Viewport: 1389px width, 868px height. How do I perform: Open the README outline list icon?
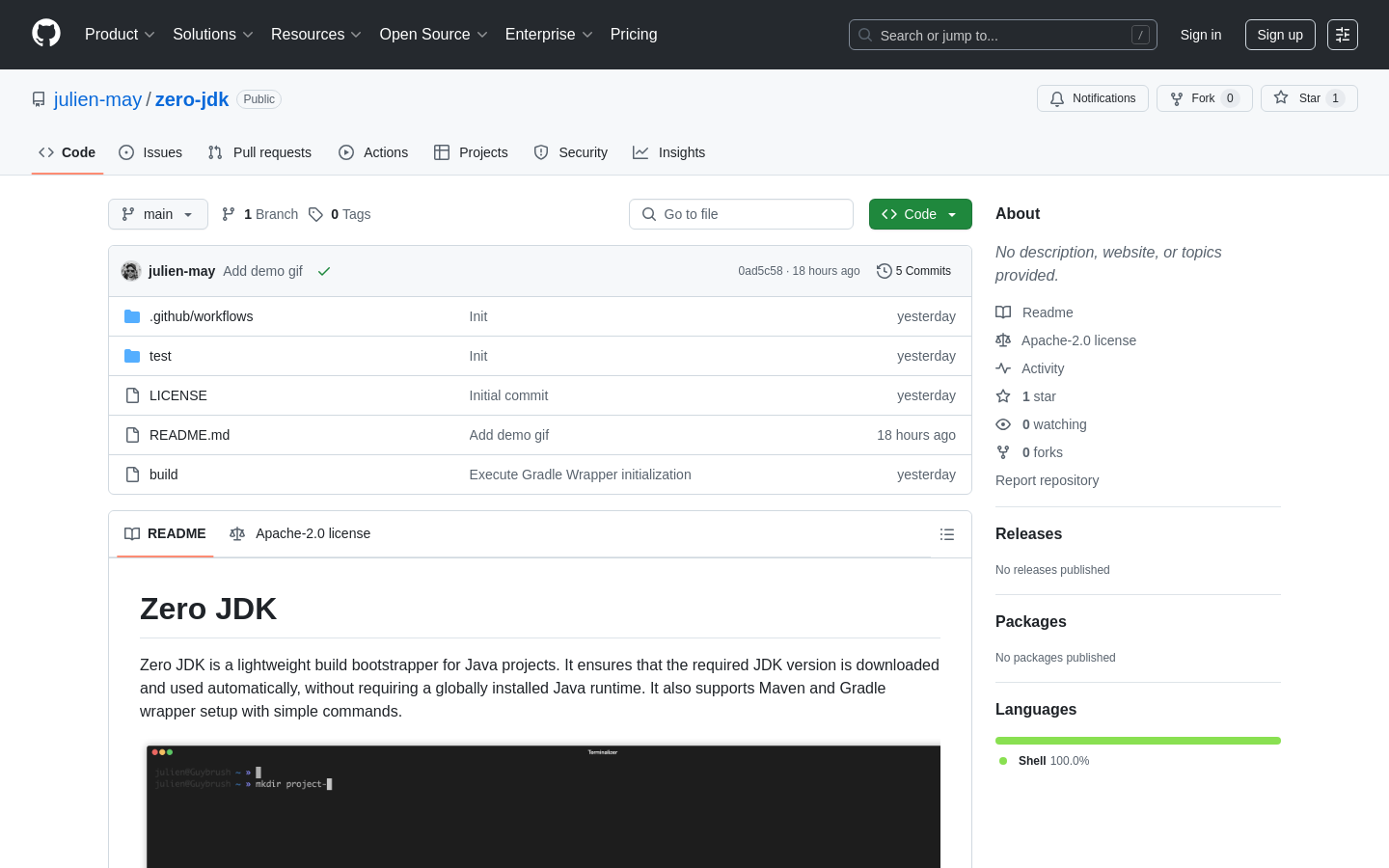[x=947, y=534]
